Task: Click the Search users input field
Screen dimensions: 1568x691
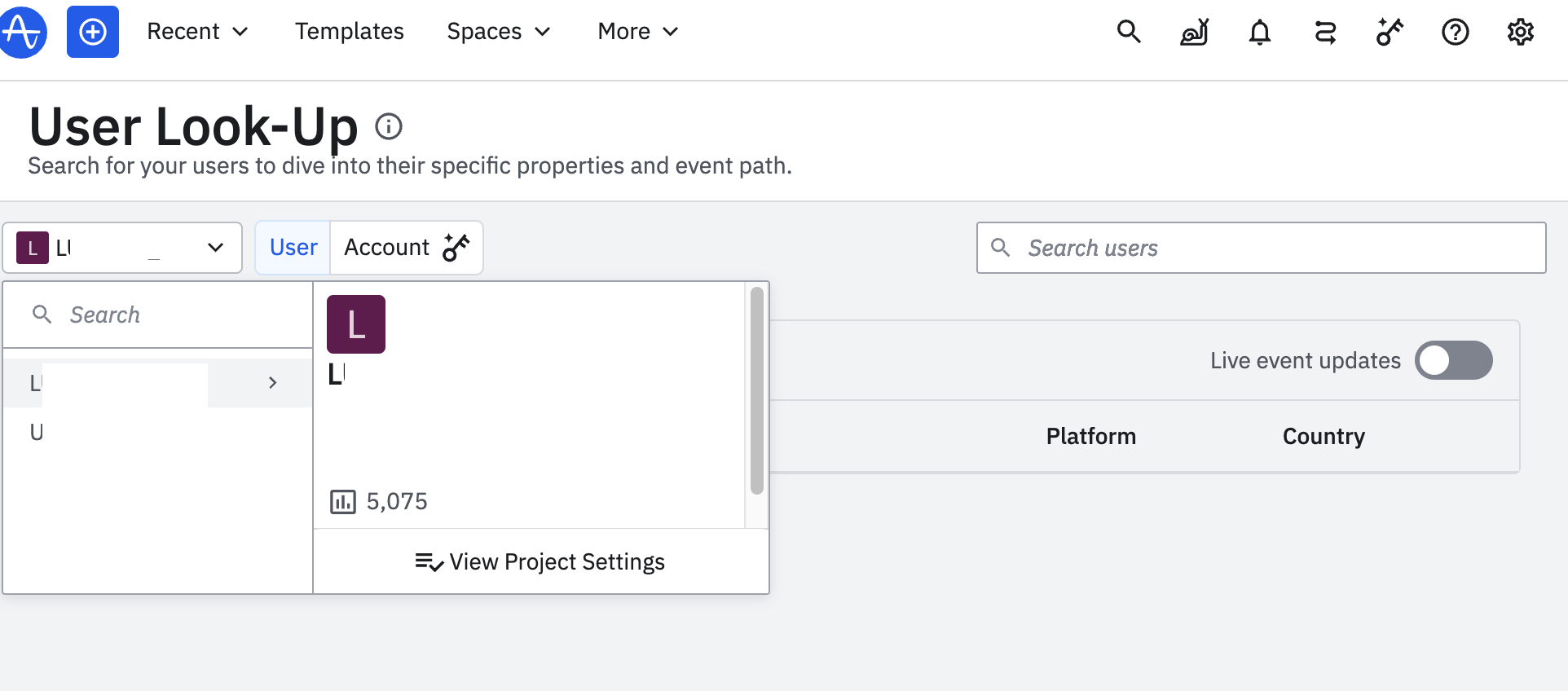Action: click(x=1271, y=248)
